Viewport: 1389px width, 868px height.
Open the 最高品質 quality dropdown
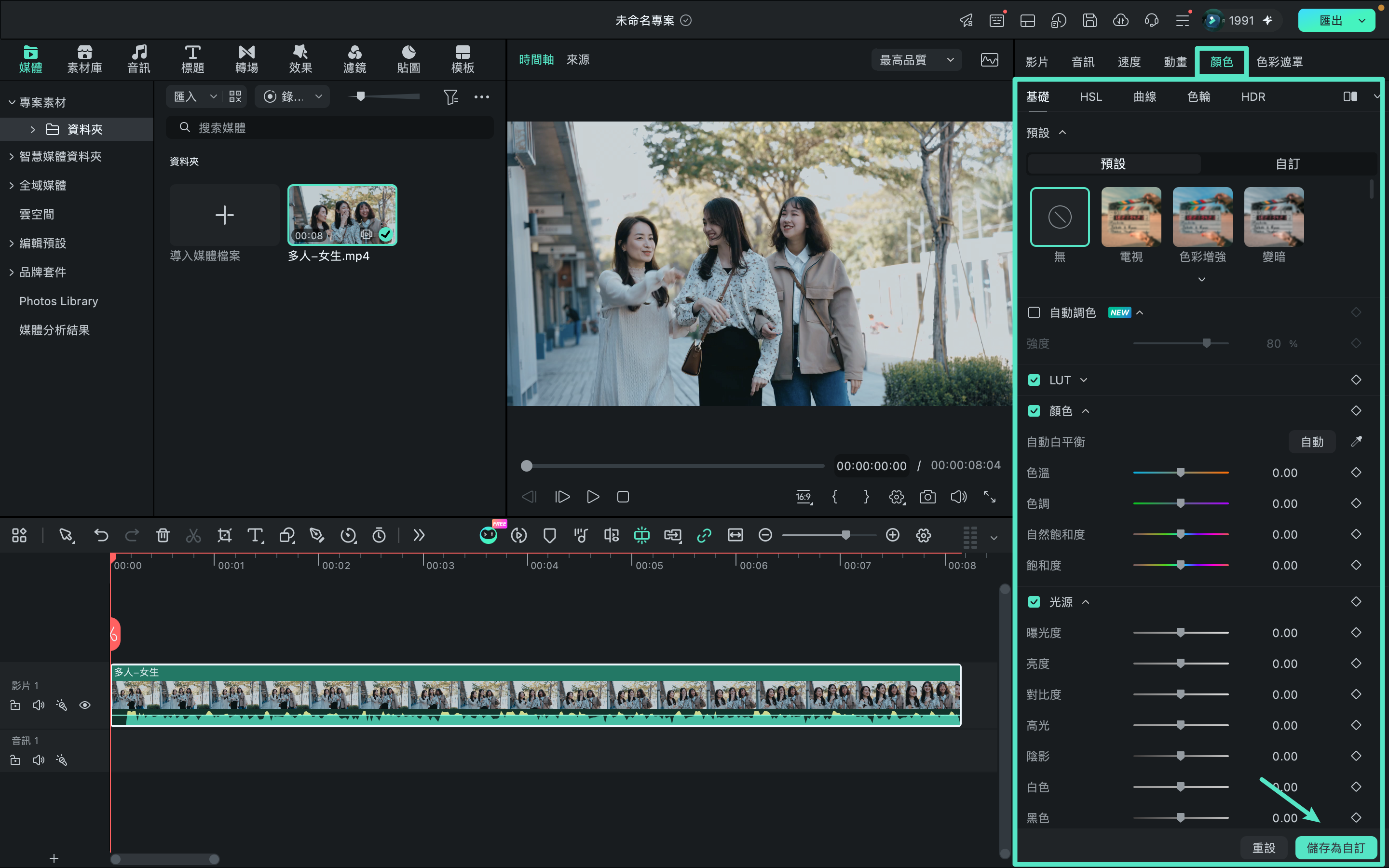[x=917, y=60]
